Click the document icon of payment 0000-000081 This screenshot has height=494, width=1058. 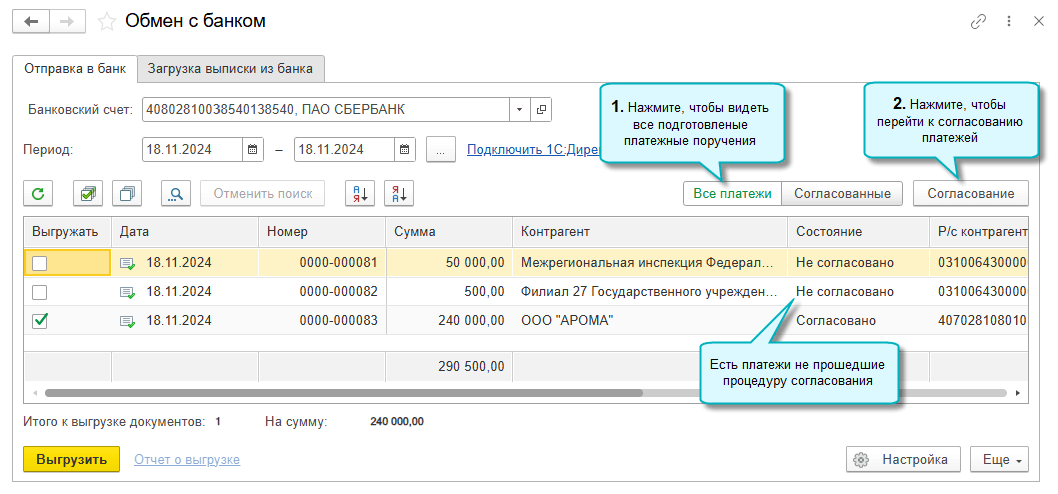tap(128, 263)
